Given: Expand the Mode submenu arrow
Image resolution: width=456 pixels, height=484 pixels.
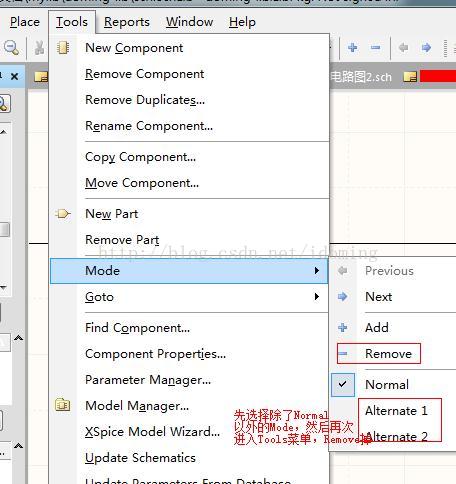Looking at the screenshot, I should pos(317,271).
